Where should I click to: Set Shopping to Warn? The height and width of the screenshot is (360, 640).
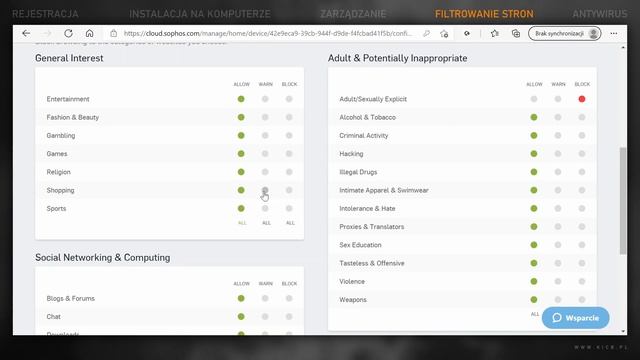coord(265,190)
